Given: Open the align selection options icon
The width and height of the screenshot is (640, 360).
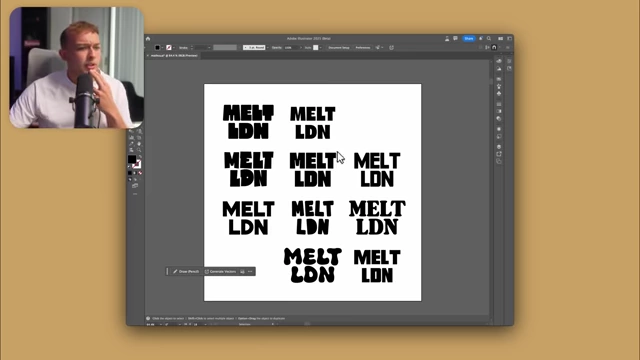Looking at the screenshot, I should [378, 48].
